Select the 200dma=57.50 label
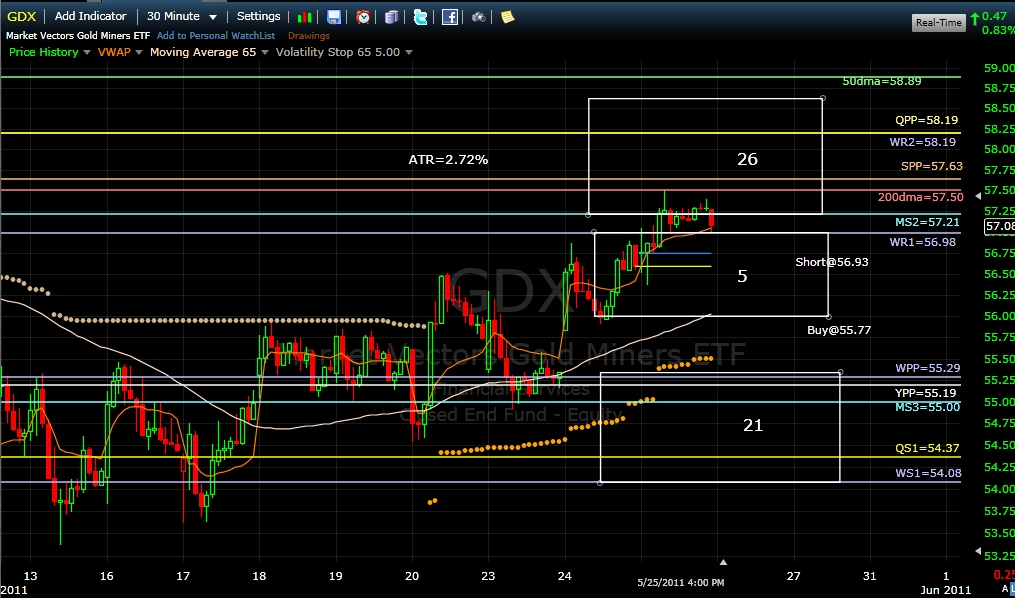1015x598 pixels. coord(920,197)
